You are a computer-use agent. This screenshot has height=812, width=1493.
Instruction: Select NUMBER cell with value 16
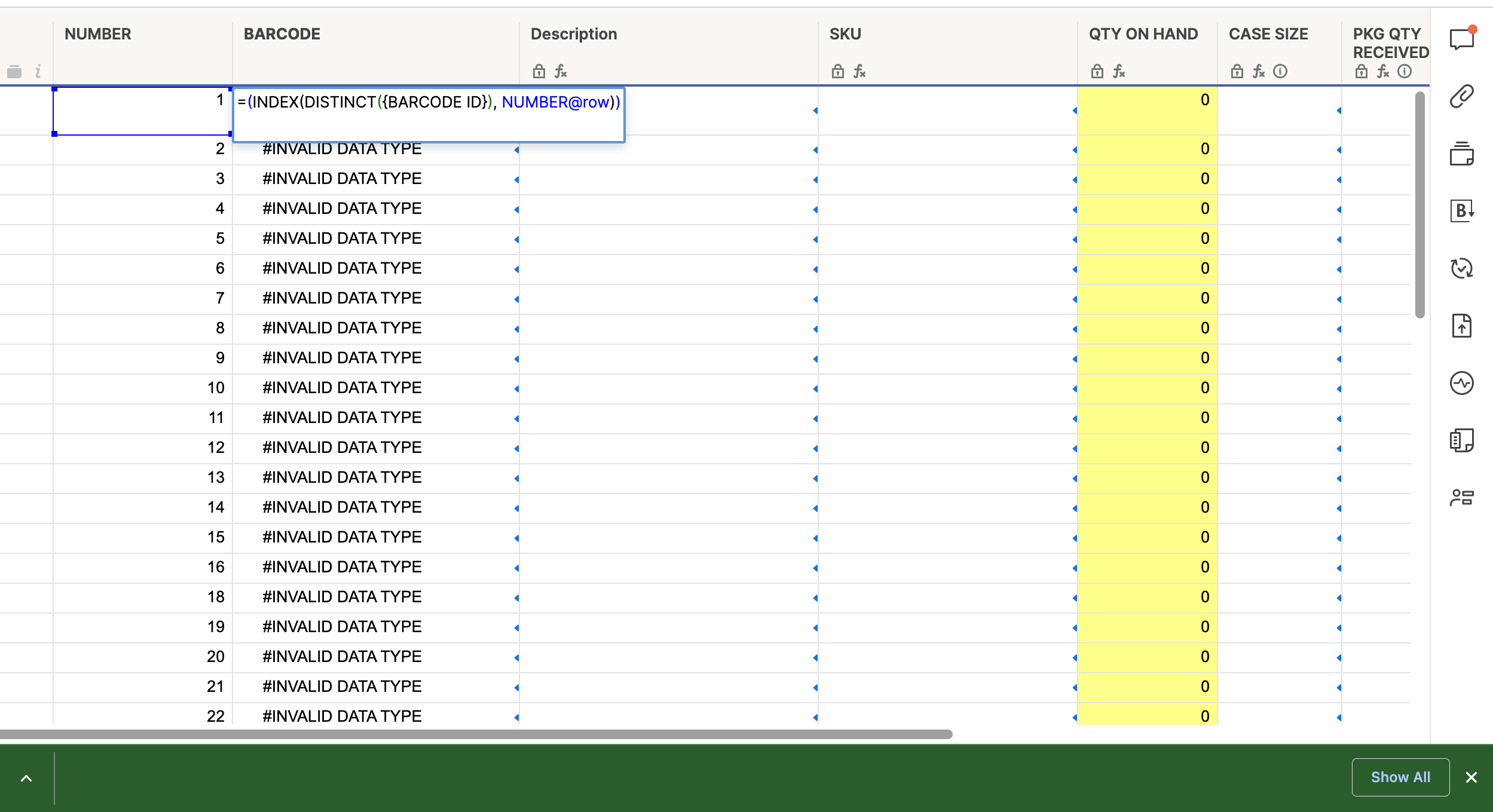pos(143,568)
